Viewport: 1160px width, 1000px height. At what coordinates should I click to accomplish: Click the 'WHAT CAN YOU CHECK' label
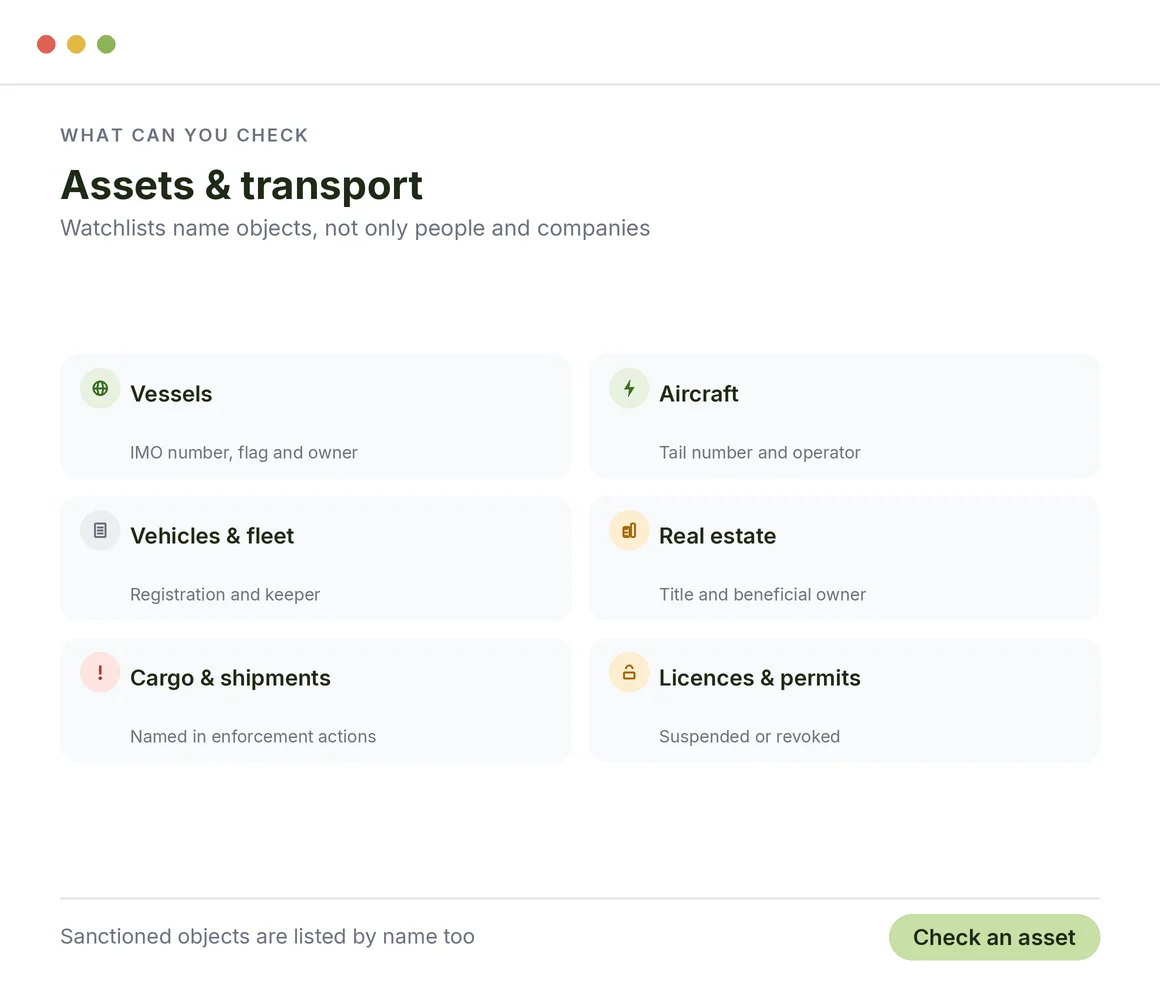pyautogui.click(x=184, y=135)
